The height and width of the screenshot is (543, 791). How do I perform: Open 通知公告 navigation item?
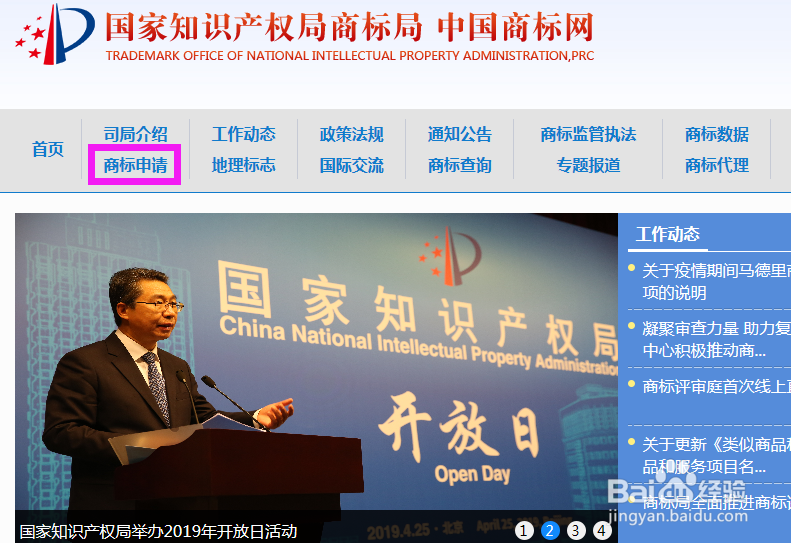[460, 134]
